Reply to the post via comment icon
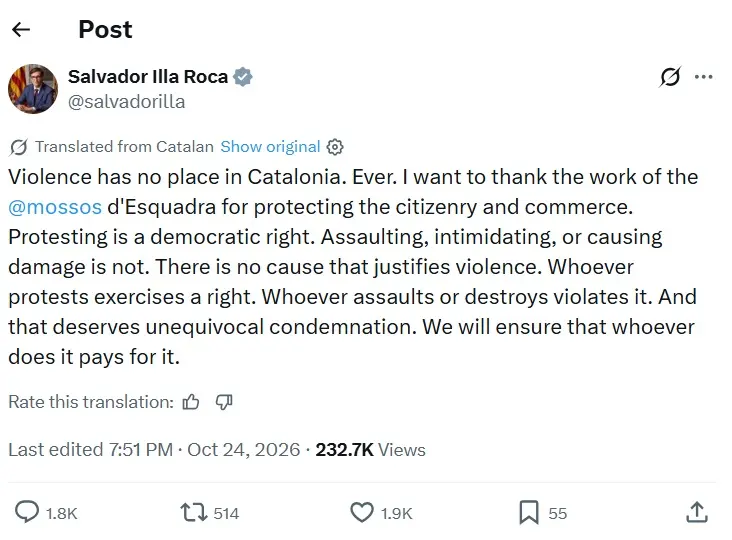This screenshot has height=540, width=732. [27, 512]
